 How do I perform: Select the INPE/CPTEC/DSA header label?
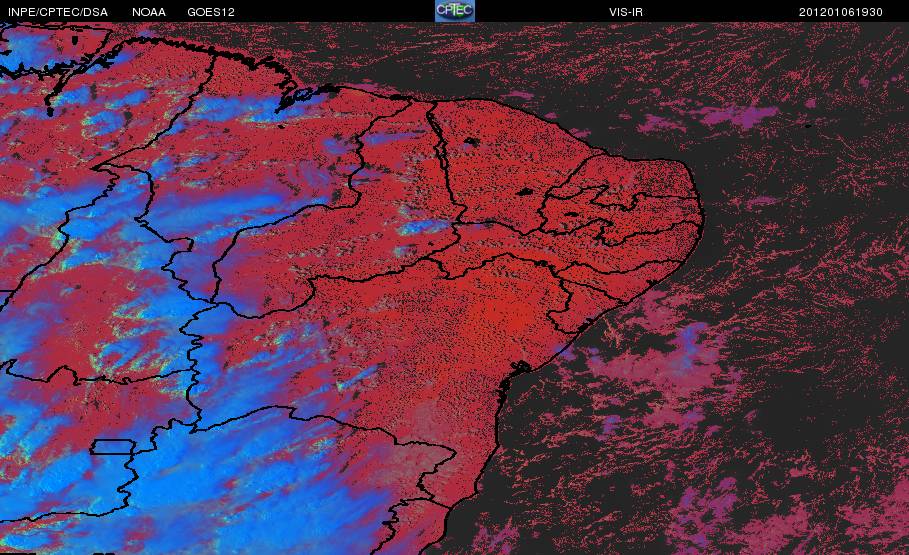[x=58, y=12]
